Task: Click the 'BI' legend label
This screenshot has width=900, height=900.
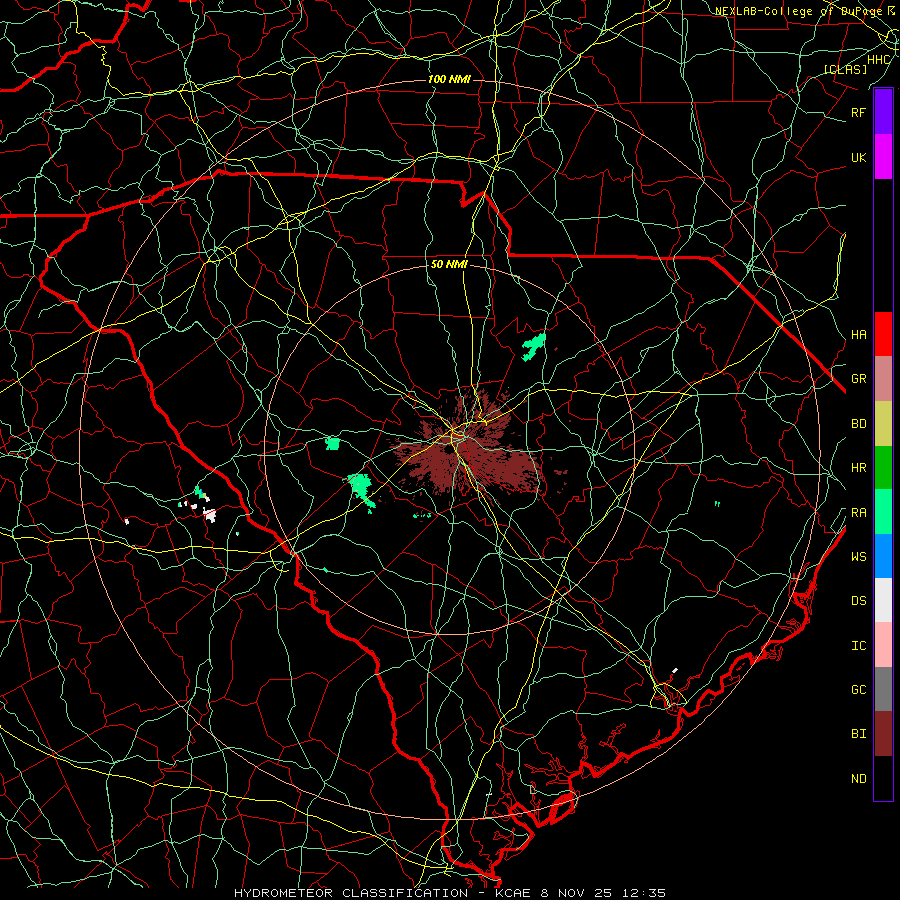Action: (858, 734)
